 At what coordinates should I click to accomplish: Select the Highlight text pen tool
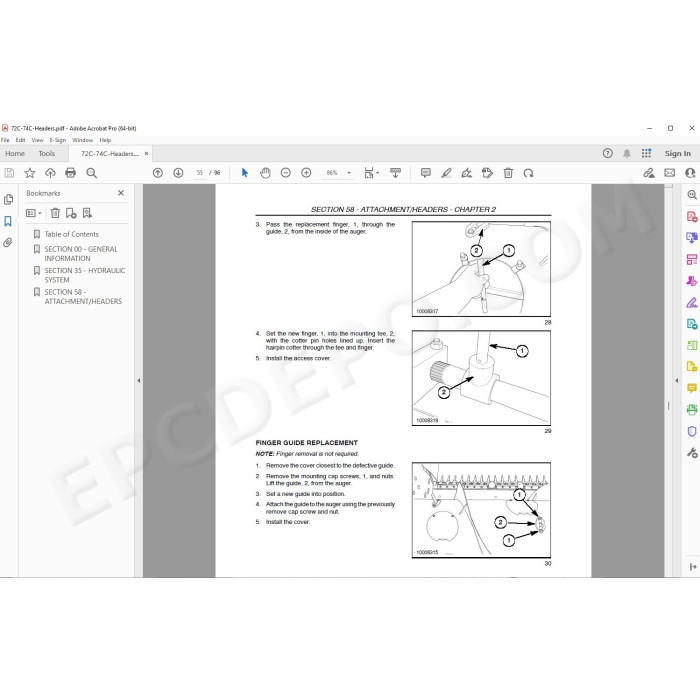coord(446,173)
